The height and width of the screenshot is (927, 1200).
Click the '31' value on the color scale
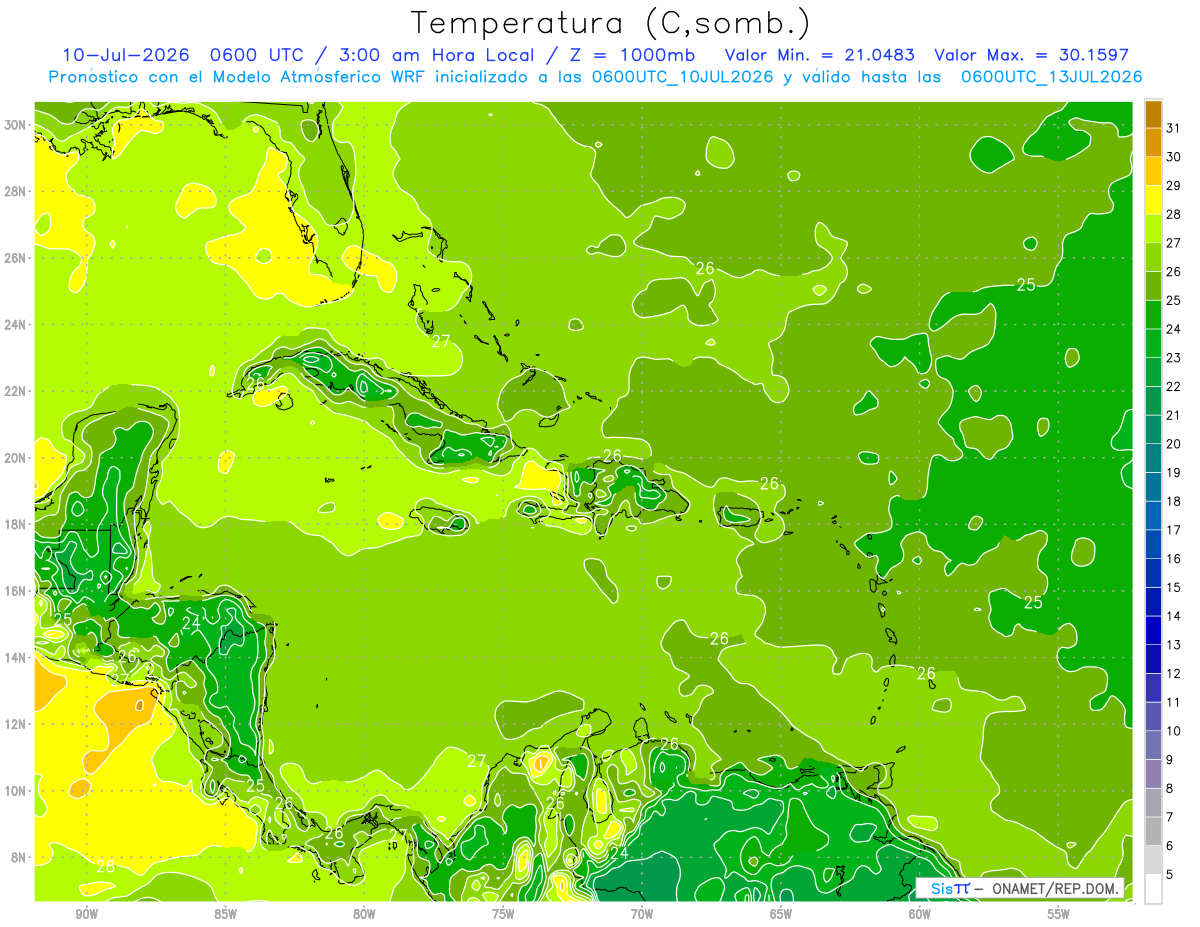(1174, 127)
